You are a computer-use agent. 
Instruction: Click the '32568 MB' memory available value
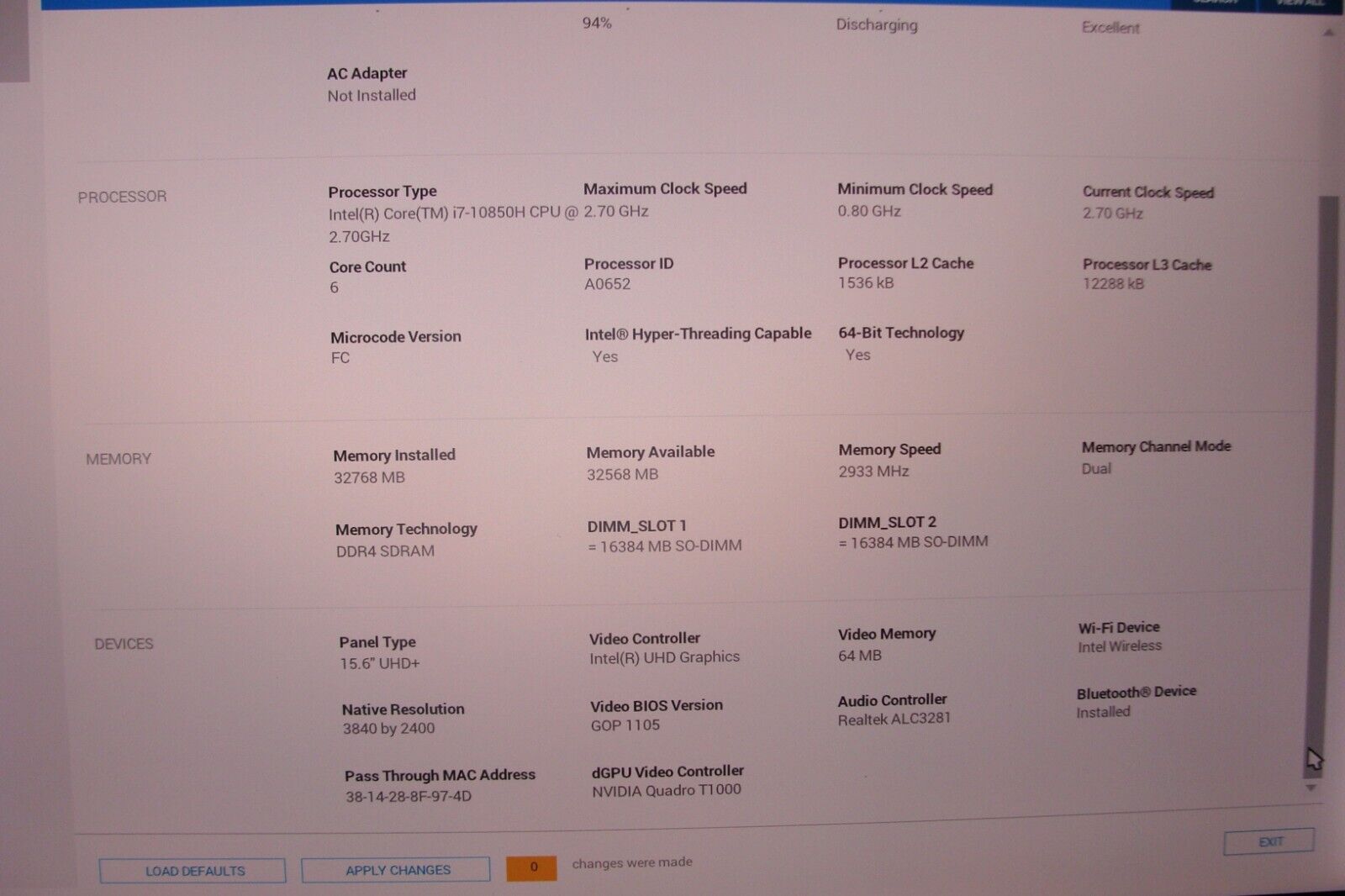(x=622, y=474)
